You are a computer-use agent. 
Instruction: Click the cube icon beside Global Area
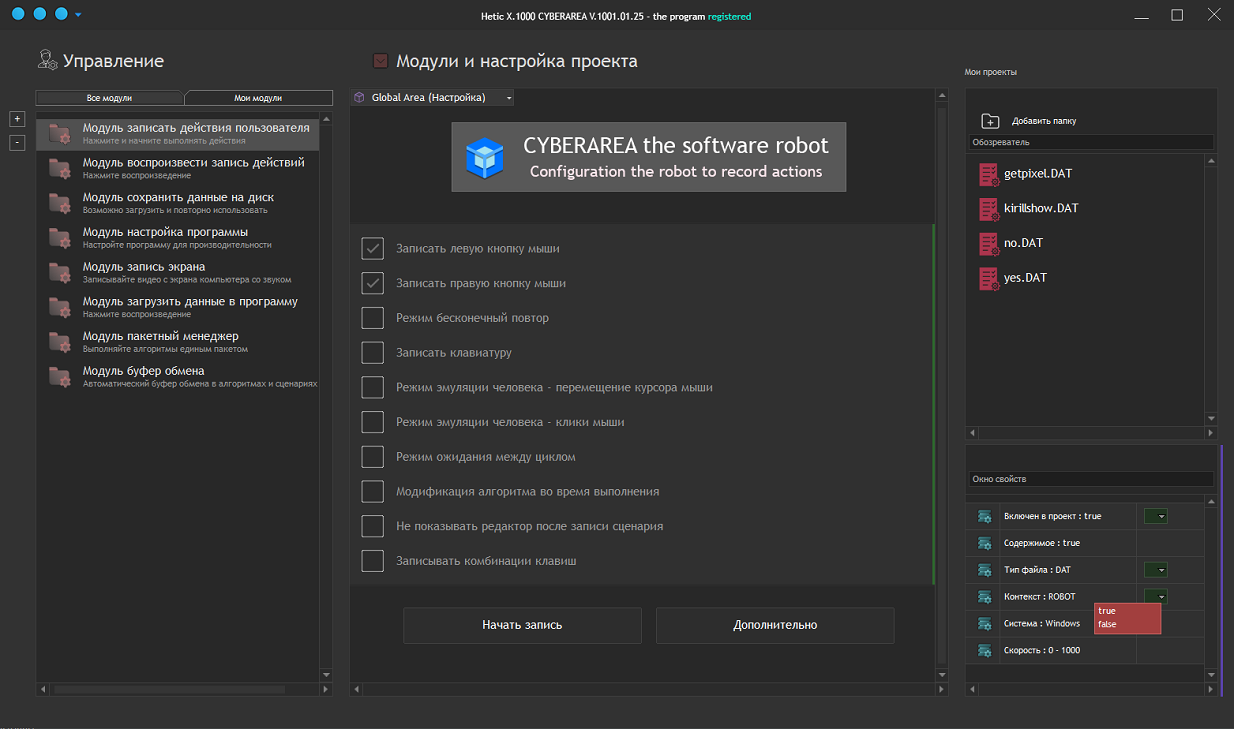tap(359, 98)
